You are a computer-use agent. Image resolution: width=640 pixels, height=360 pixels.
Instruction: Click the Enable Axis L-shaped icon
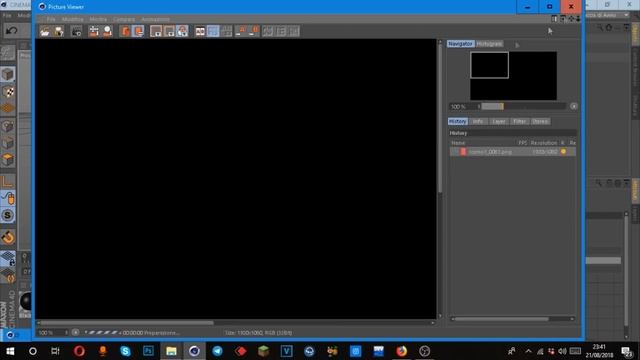click(8, 181)
